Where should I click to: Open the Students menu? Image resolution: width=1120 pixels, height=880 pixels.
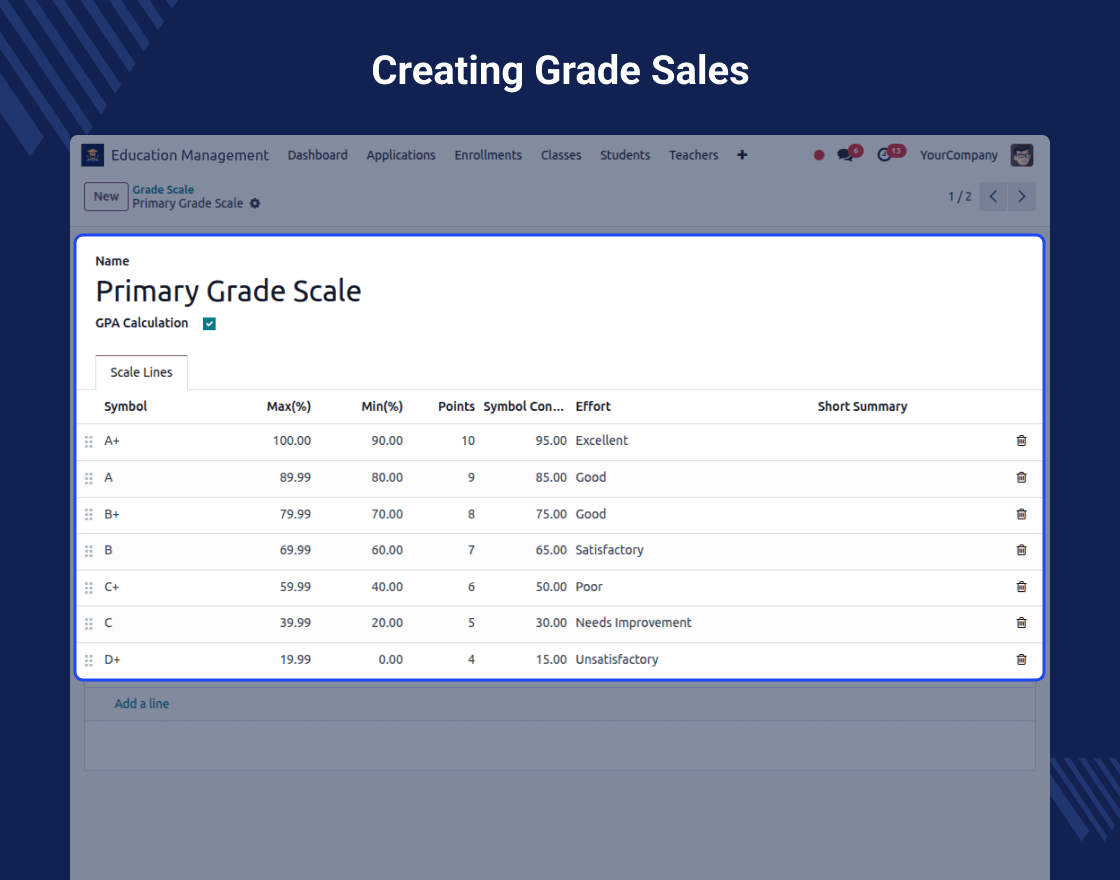(625, 155)
